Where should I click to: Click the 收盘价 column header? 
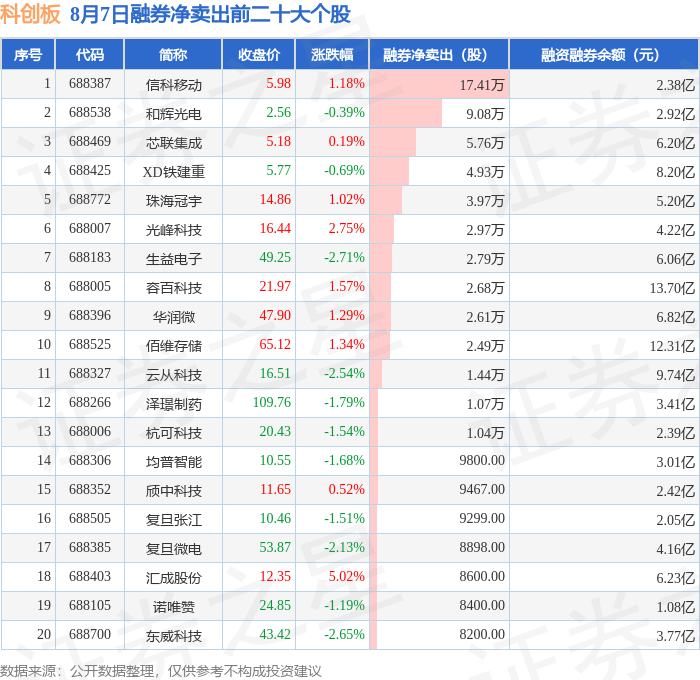pyautogui.click(x=258, y=54)
